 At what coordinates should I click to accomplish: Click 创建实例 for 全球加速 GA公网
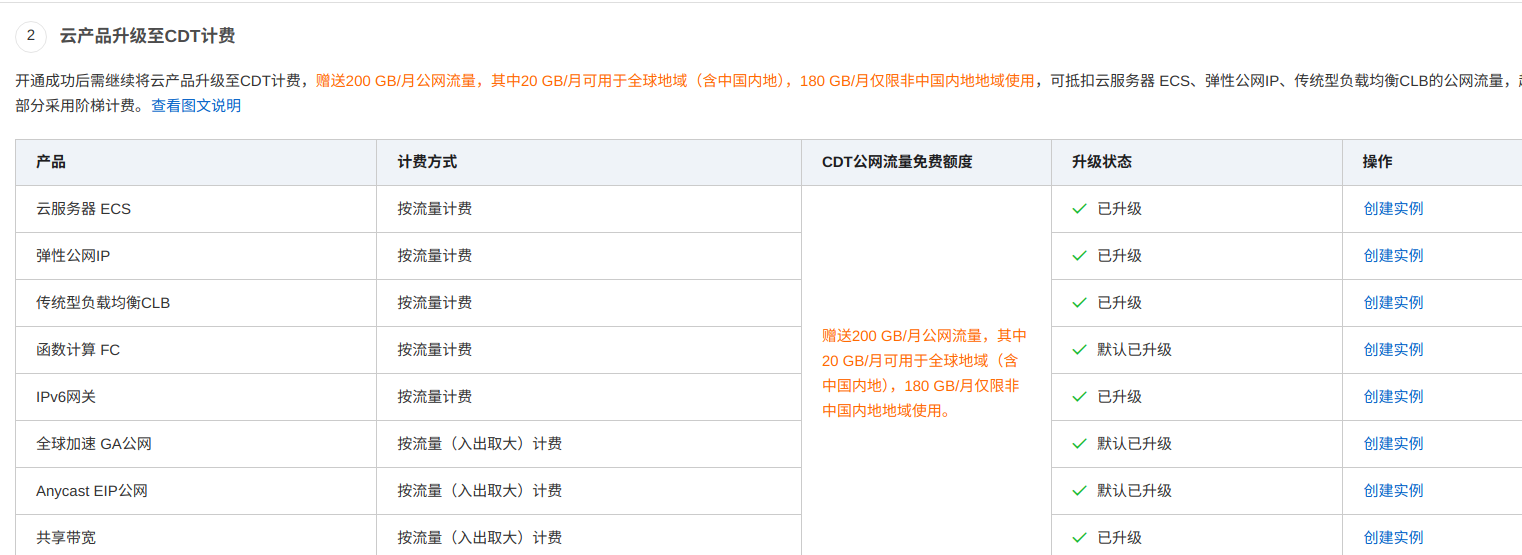click(1393, 444)
